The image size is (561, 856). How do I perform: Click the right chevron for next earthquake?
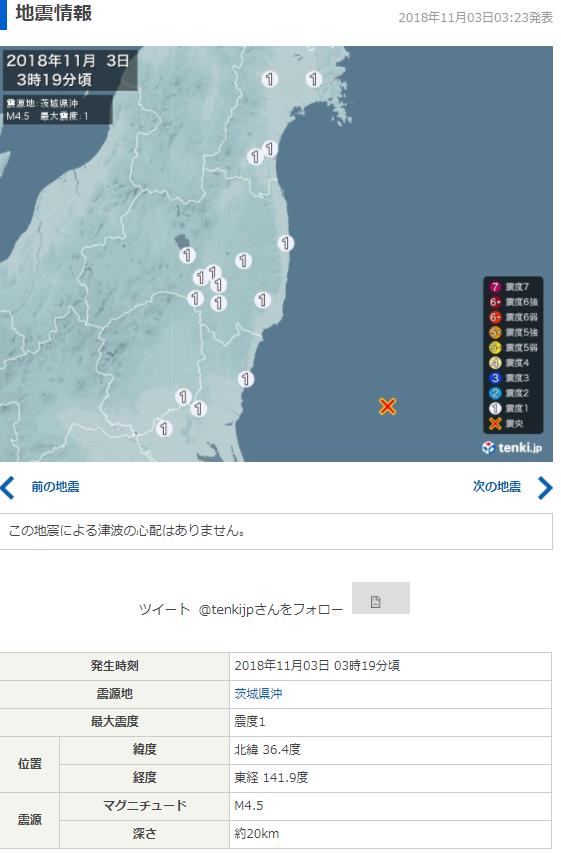545,488
